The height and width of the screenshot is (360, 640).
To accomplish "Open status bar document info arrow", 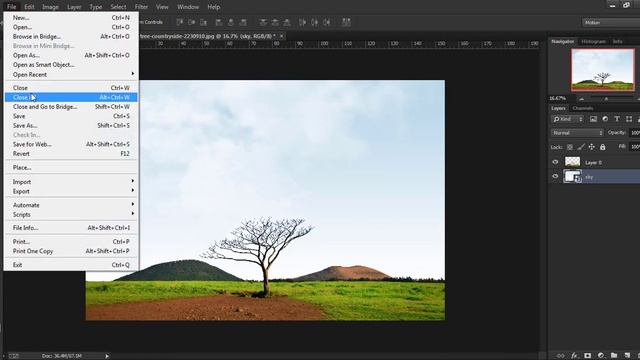I will tap(107, 356).
